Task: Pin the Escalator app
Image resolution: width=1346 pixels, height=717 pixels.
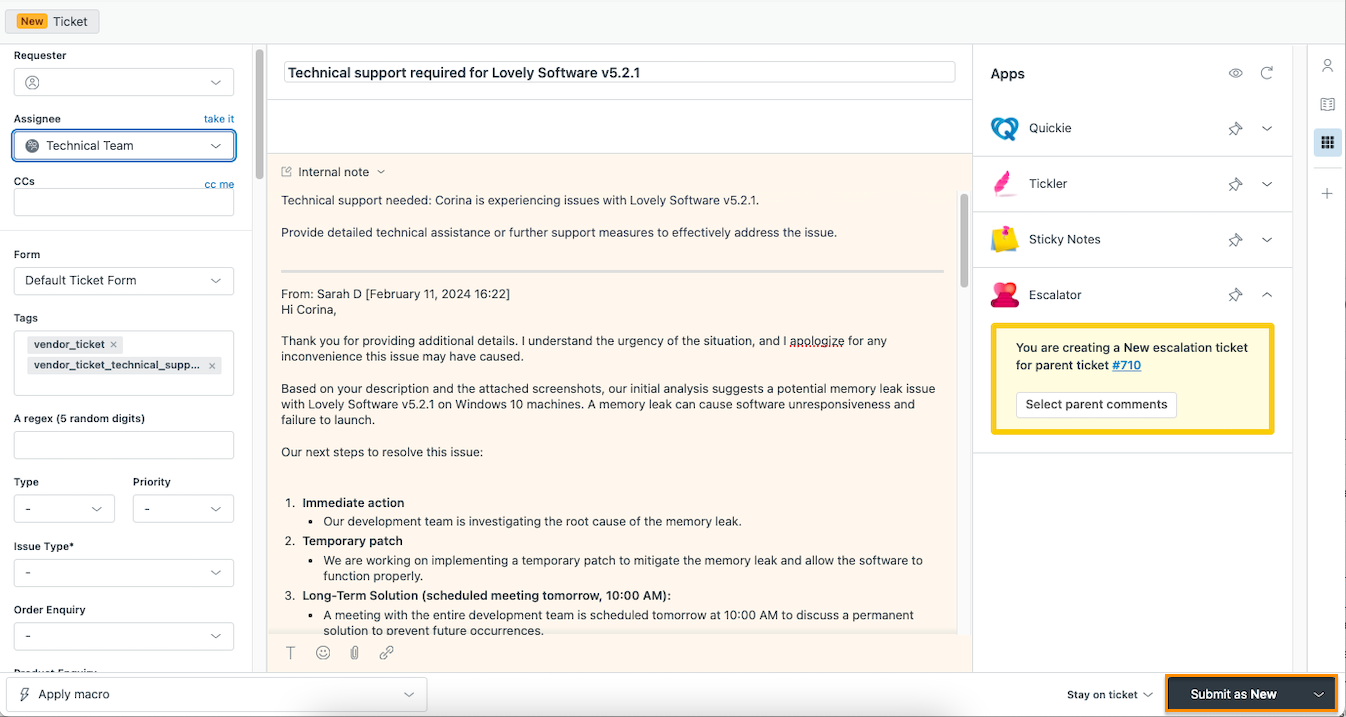Action: 1236,295
